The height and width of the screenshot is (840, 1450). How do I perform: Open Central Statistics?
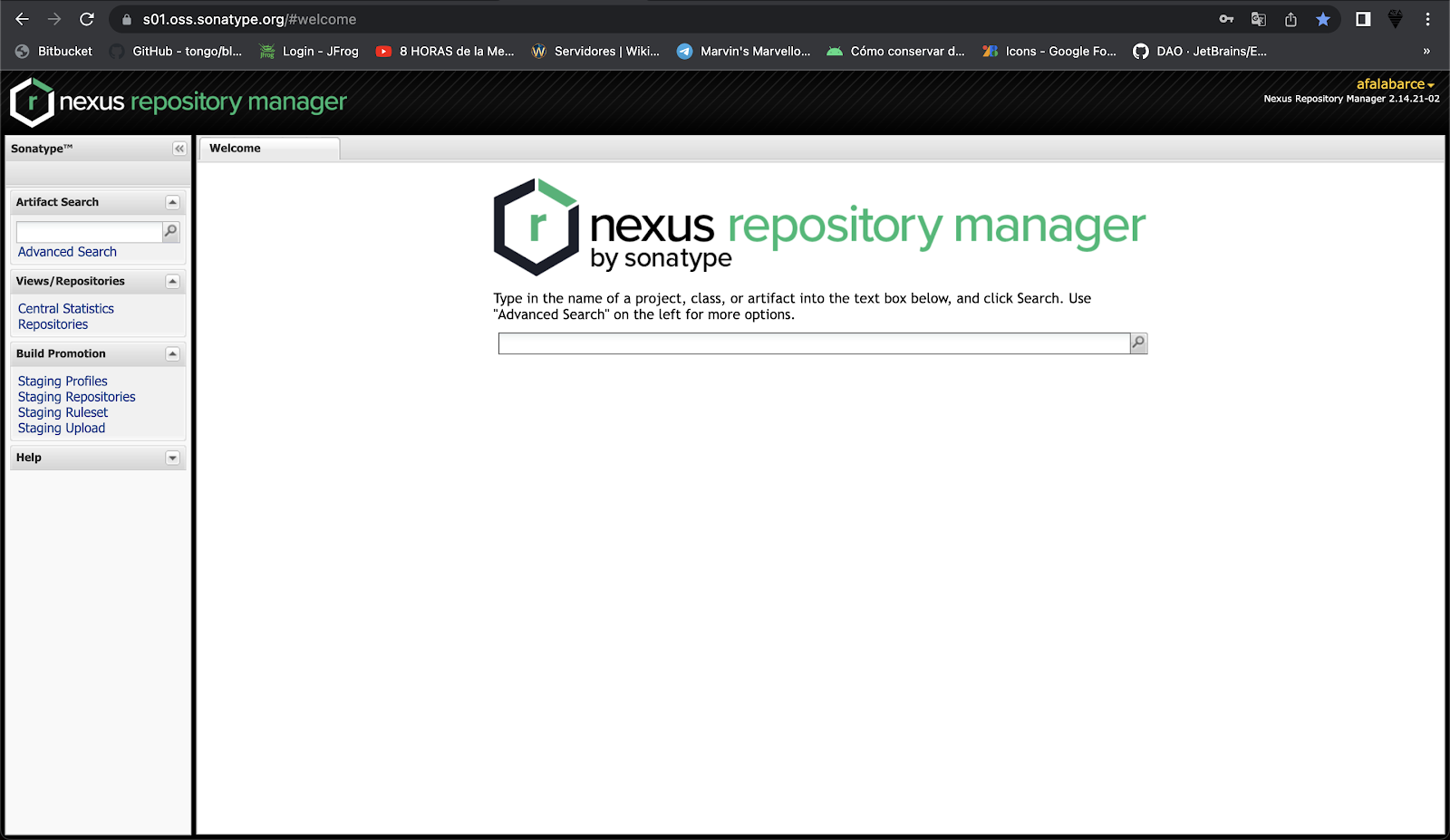pyautogui.click(x=66, y=309)
